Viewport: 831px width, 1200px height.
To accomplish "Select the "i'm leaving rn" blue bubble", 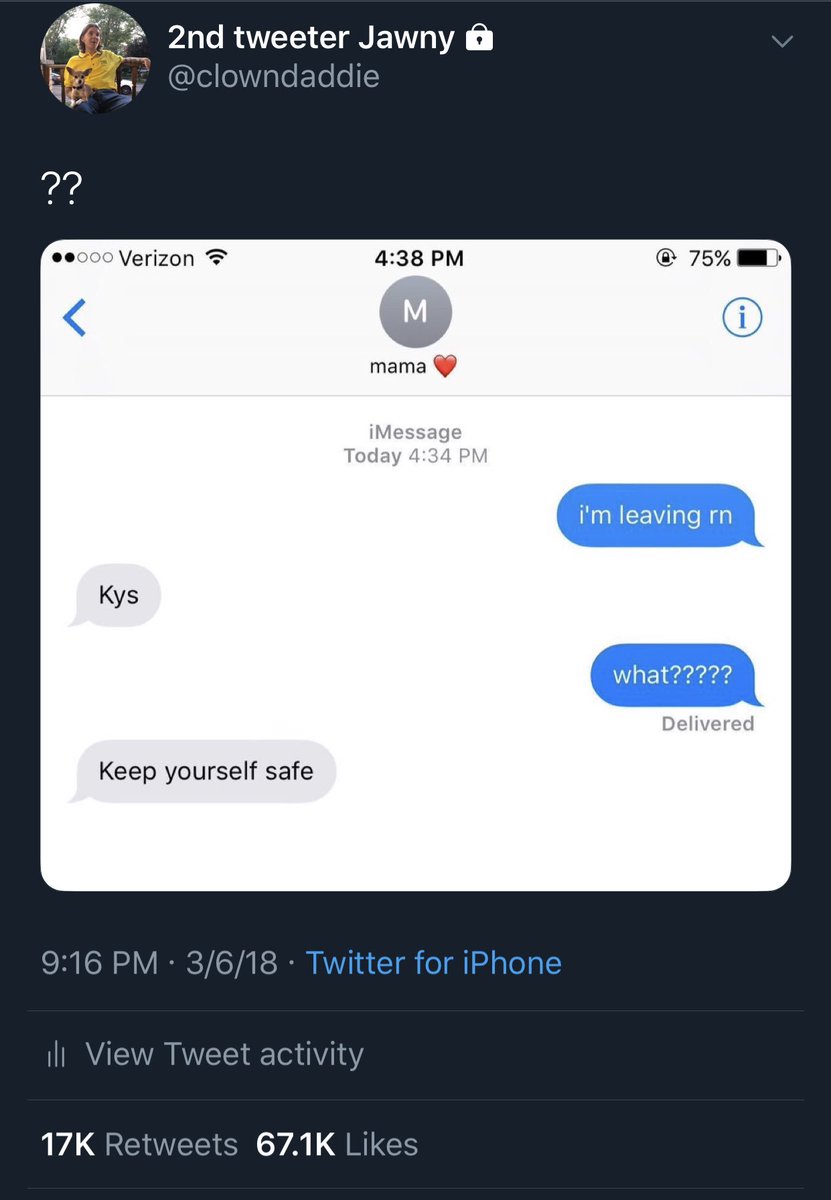I will (659, 516).
